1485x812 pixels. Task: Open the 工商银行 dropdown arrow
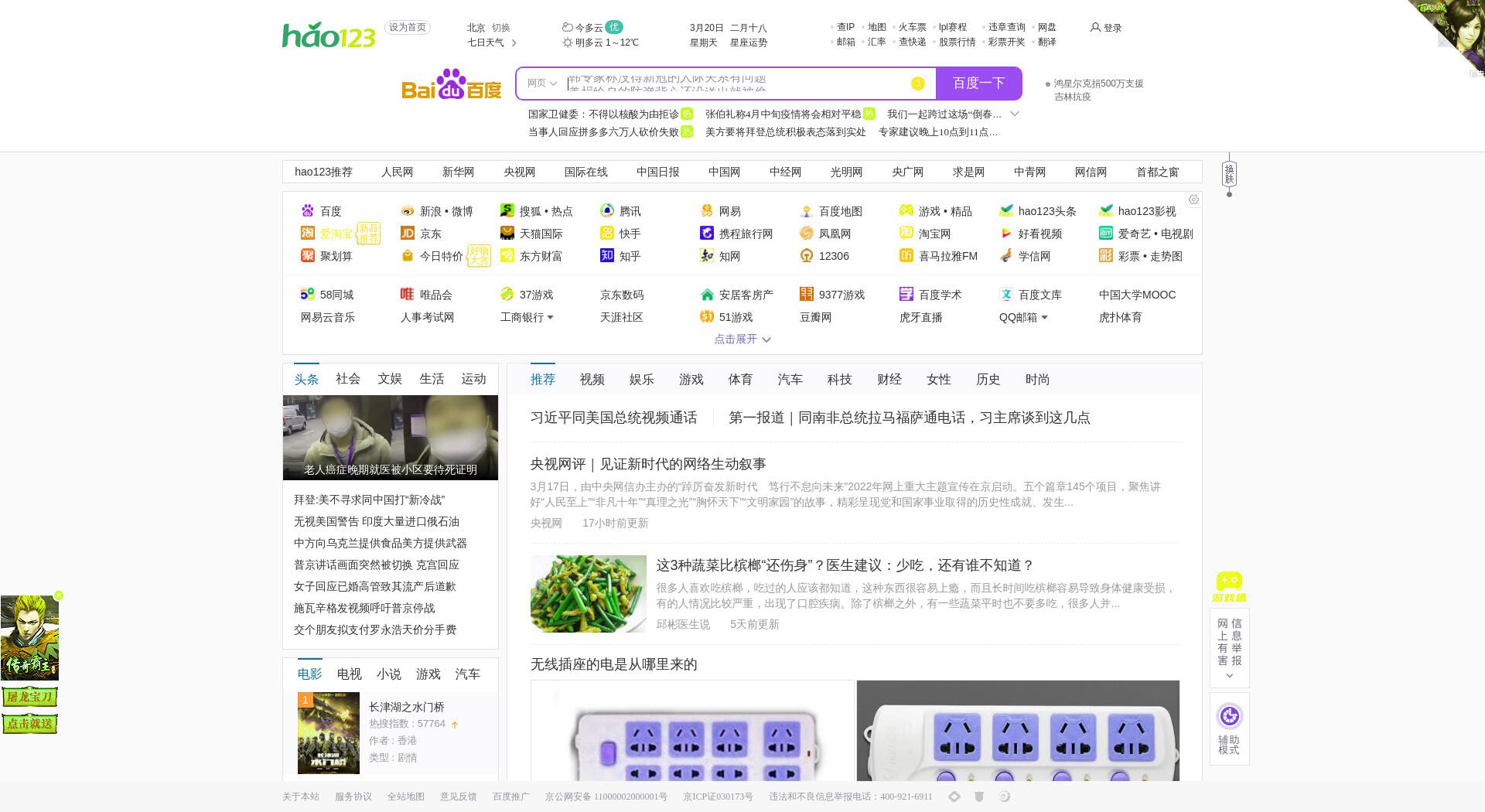550,317
